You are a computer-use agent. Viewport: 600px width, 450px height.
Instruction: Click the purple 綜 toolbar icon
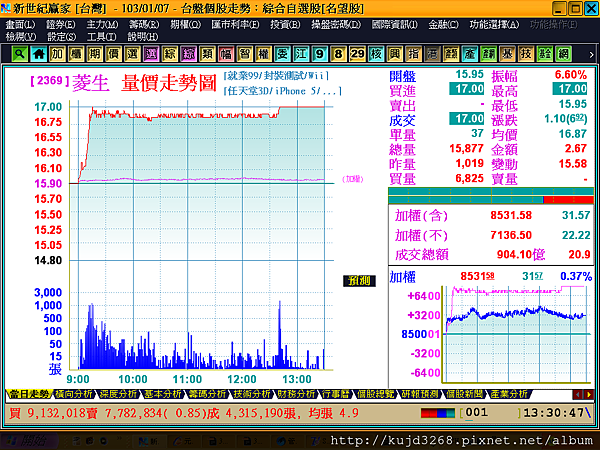[x=188, y=54]
